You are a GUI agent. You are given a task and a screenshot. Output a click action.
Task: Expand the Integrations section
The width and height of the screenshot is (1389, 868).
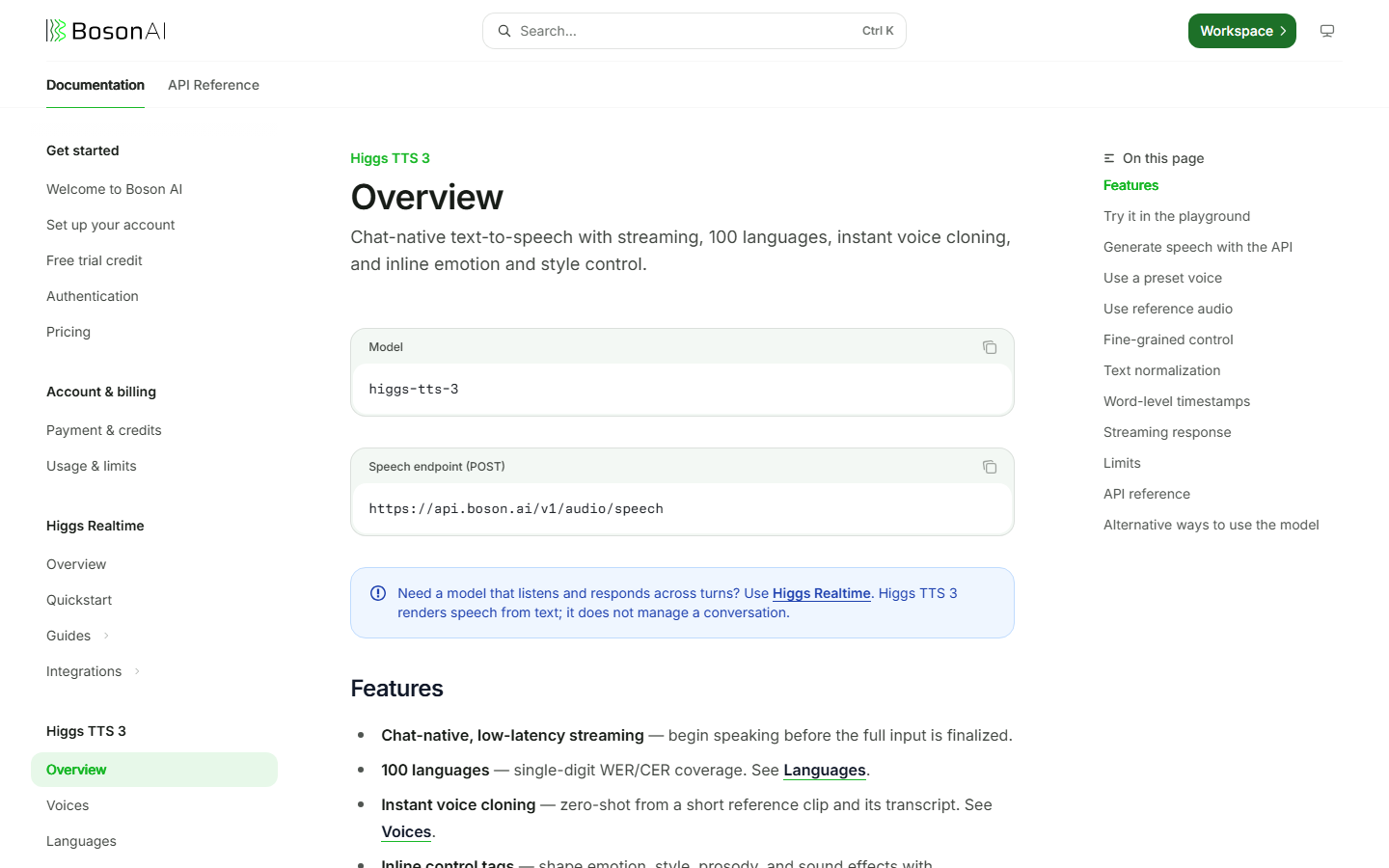click(x=137, y=671)
